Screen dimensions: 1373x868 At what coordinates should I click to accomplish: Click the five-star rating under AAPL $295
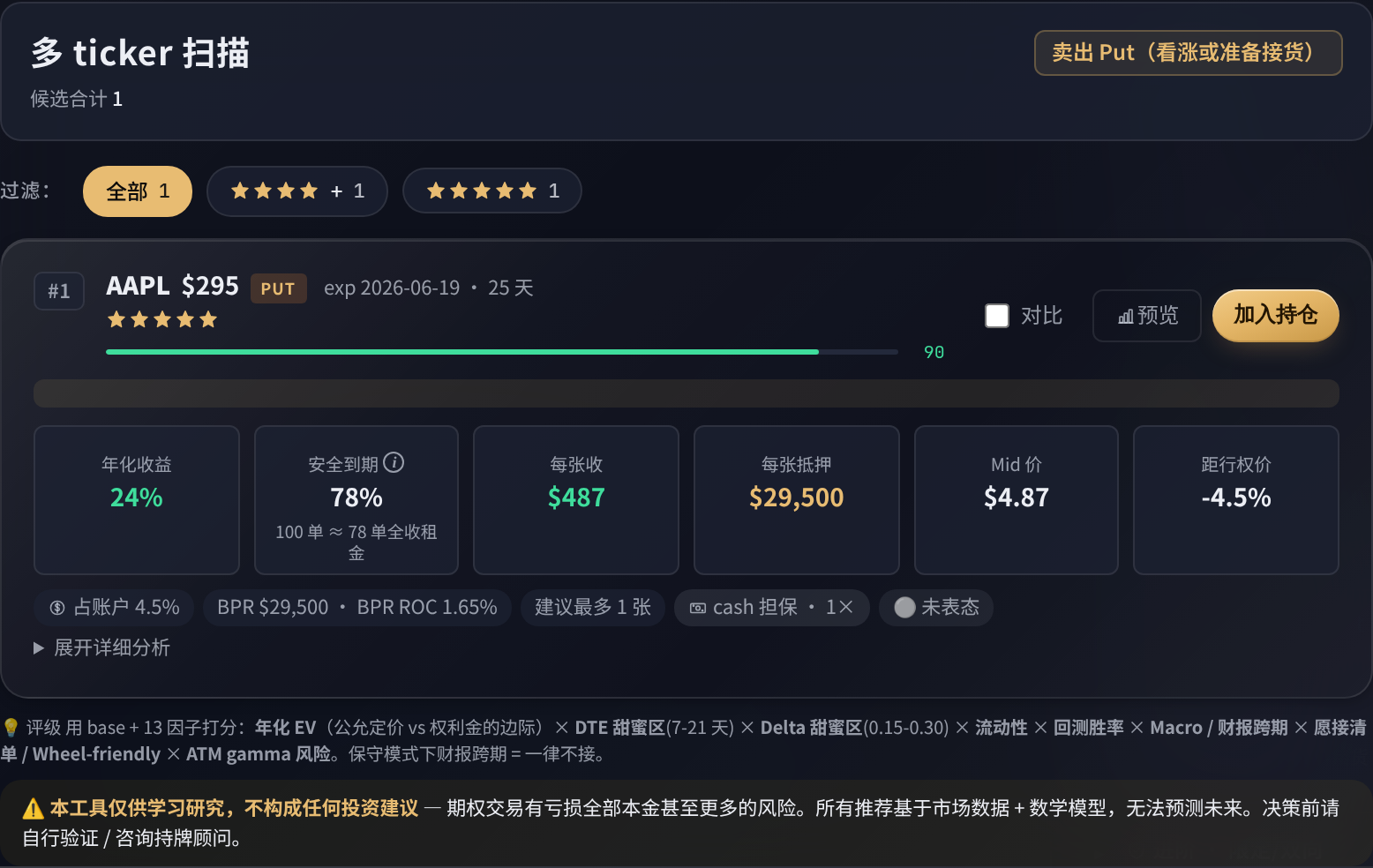pyautogui.click(x=162, y=319)
